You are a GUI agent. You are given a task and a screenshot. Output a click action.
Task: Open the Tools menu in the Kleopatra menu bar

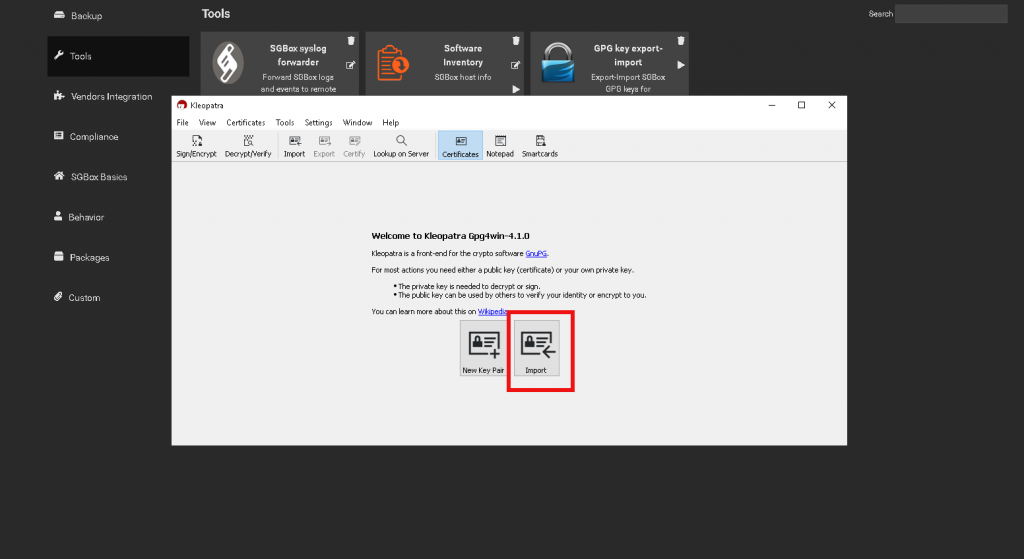(285, 122)
